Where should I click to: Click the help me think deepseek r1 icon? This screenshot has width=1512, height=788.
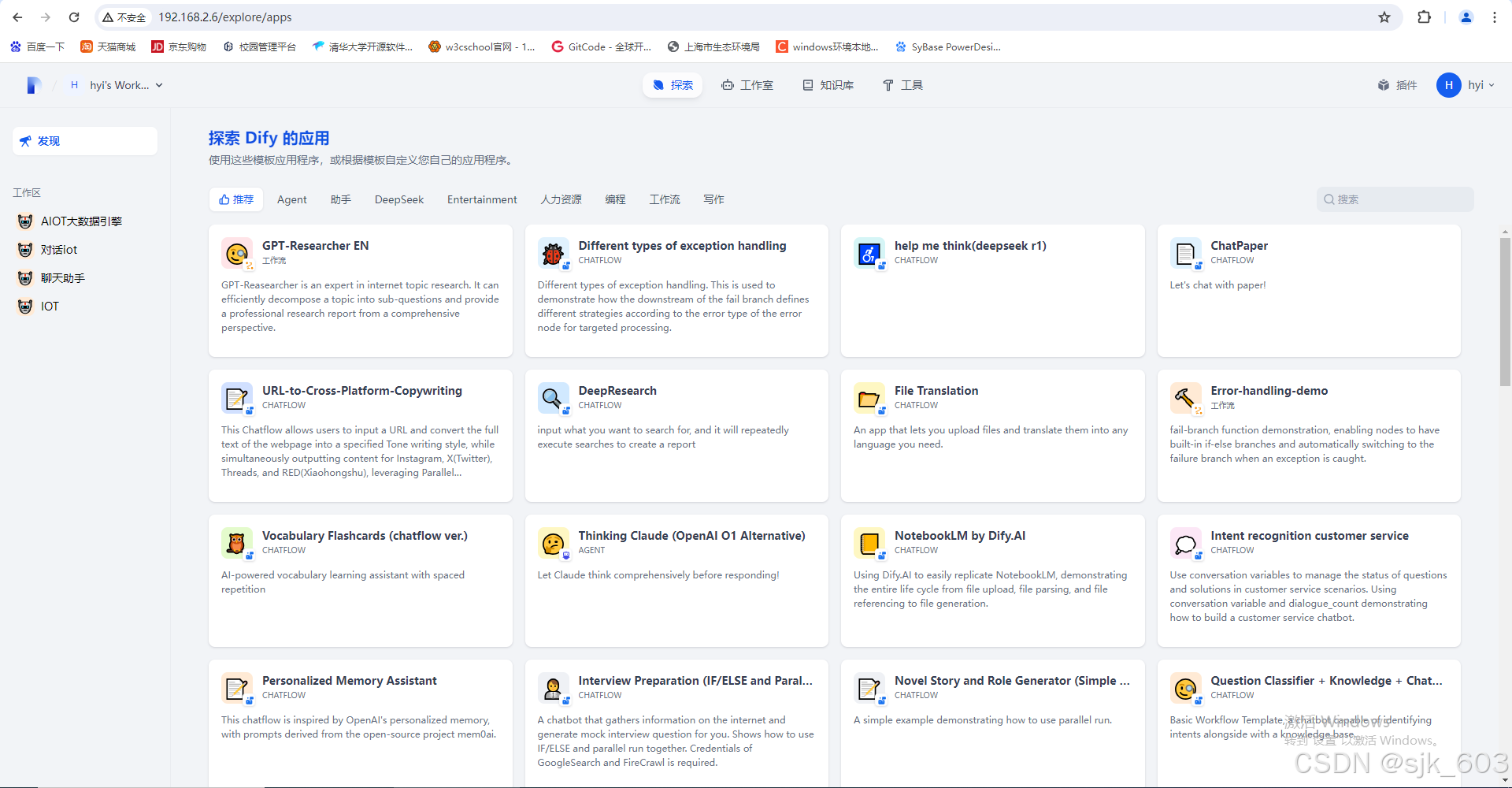click(869, 253)
